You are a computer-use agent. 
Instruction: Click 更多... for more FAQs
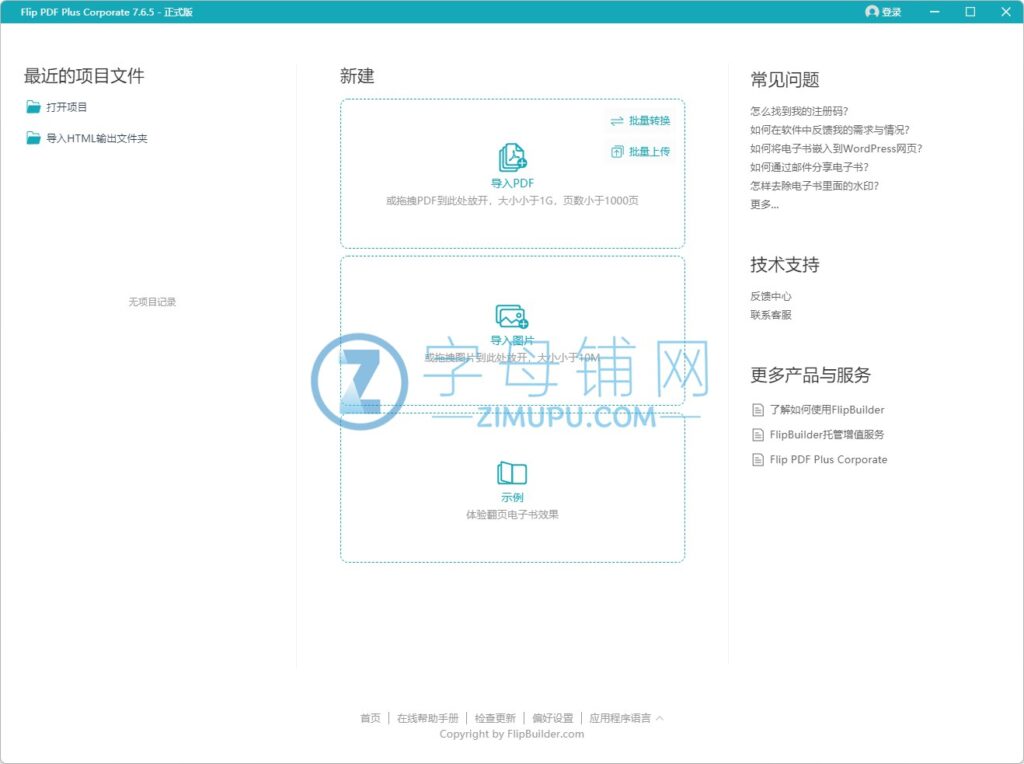[x=765, y=204]
